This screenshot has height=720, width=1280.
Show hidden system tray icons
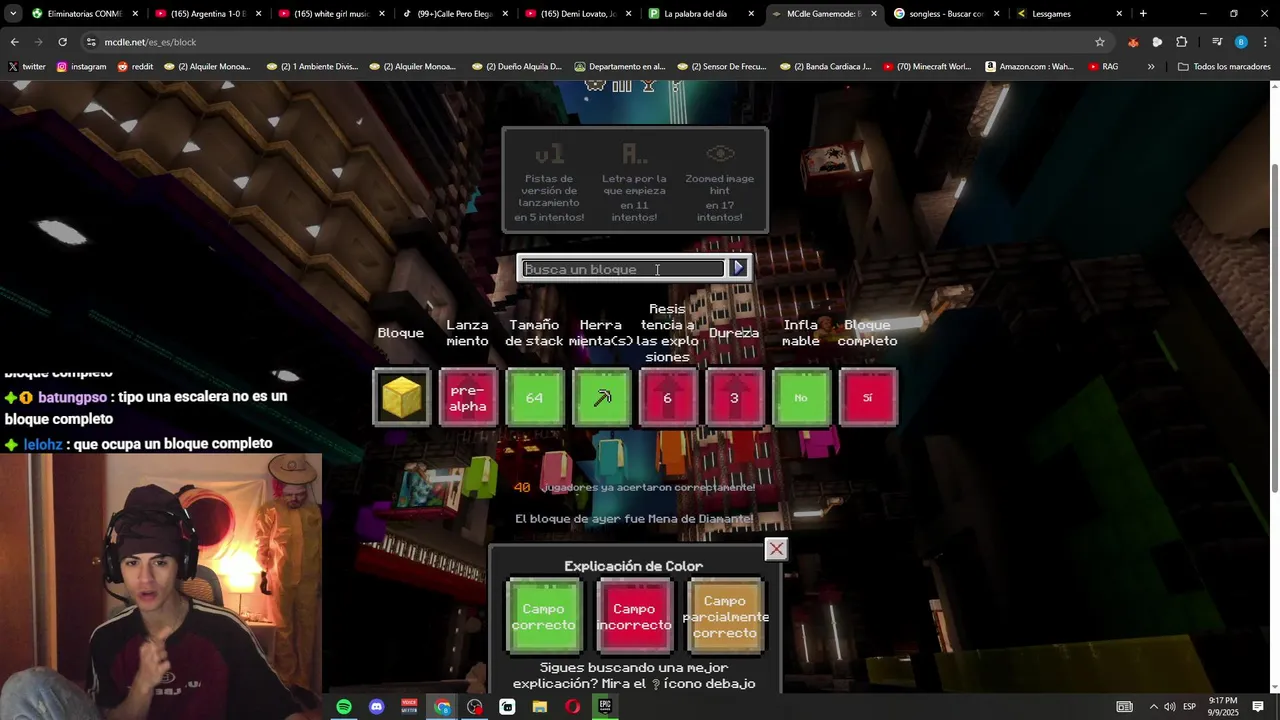(1153, 707)
